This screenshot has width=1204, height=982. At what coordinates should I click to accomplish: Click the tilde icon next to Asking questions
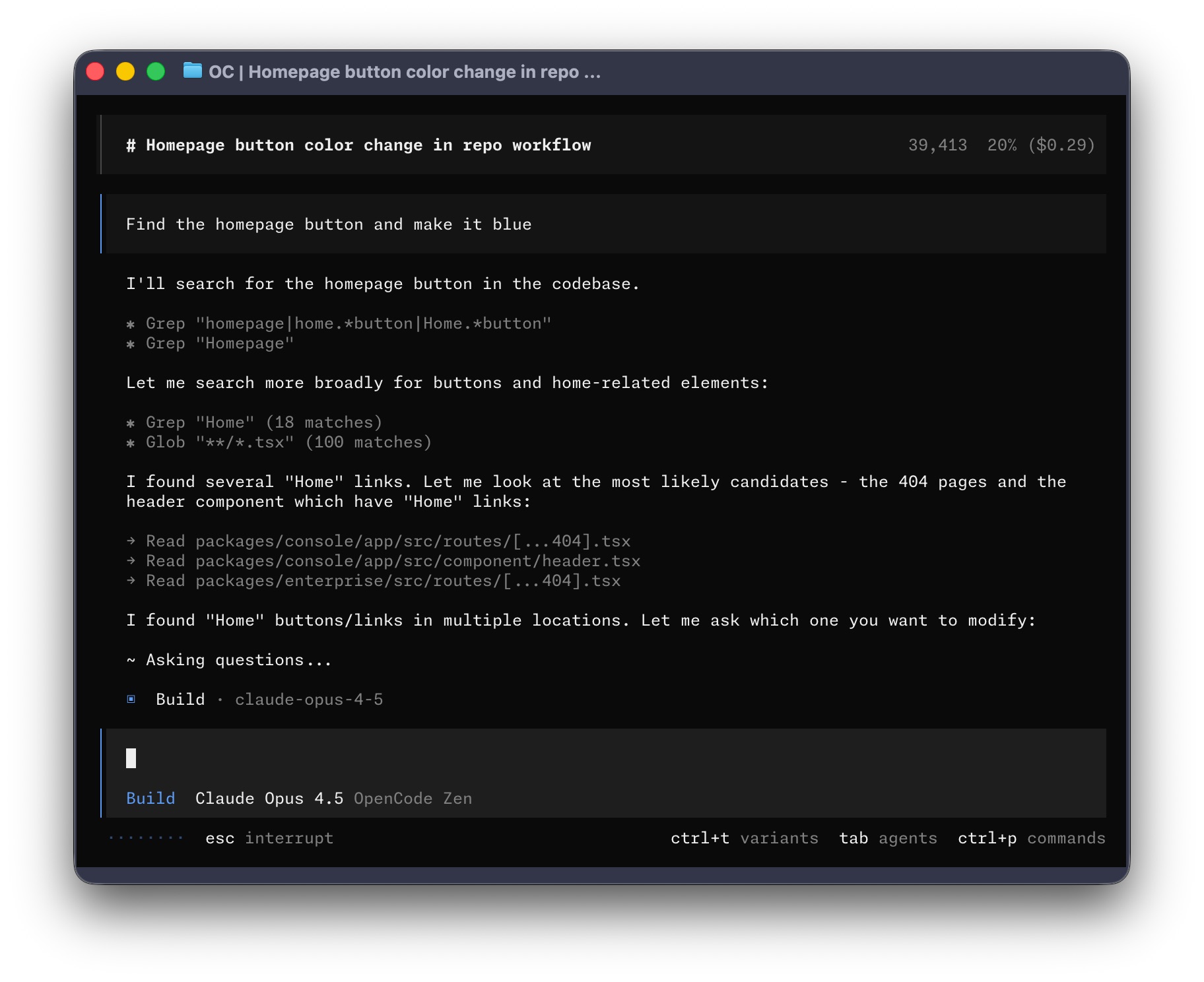tap(130, 659)
